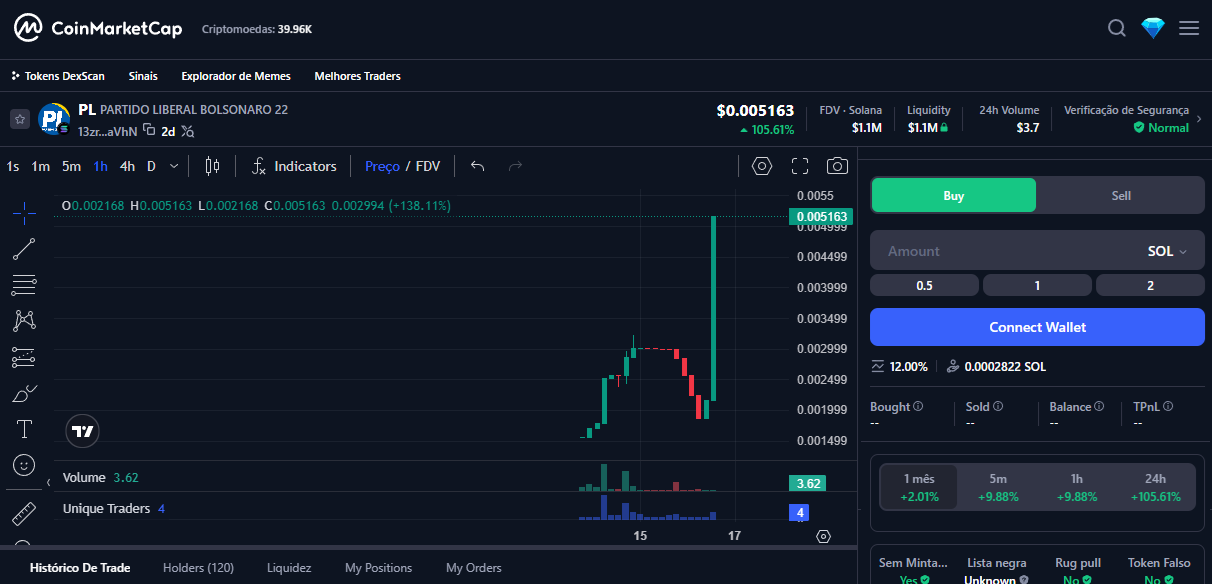Click the CoinMarketCap logo
1212x584 pixels.
(x=98, y=29)
